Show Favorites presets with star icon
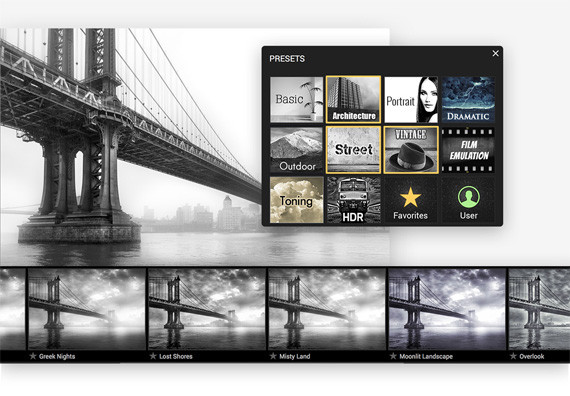Screen dimensions: 570x396 tap(411, 200)
